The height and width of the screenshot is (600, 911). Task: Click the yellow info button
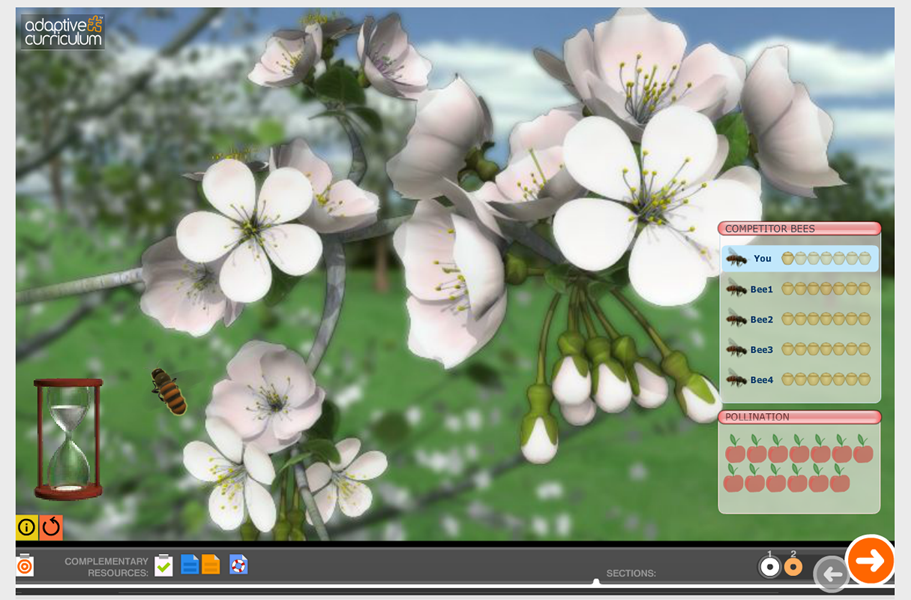[27, 526]
